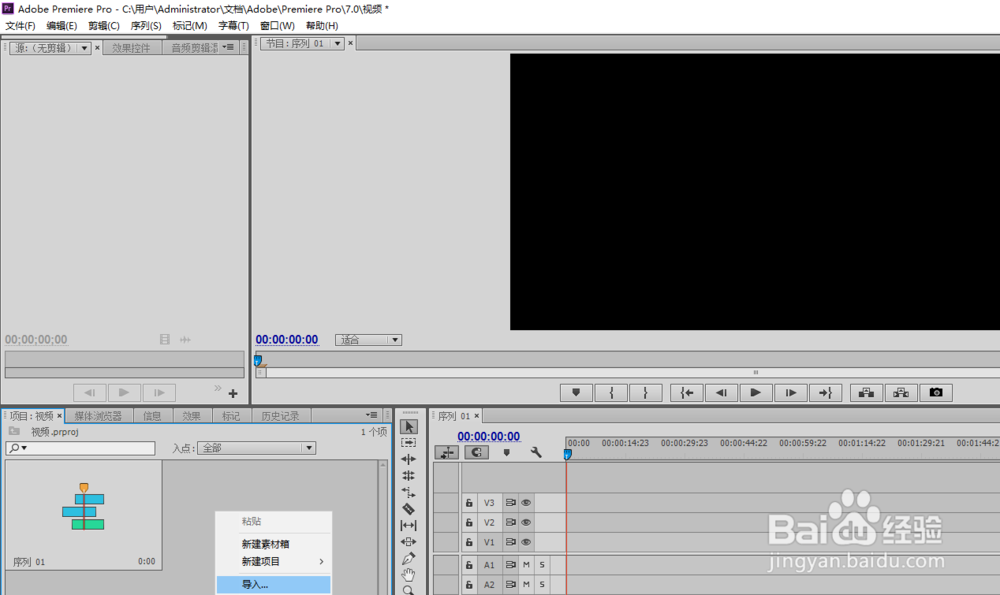The image size is (1000, 595).
Task: Select the Razor tool
Action: (x=409, y=509)
